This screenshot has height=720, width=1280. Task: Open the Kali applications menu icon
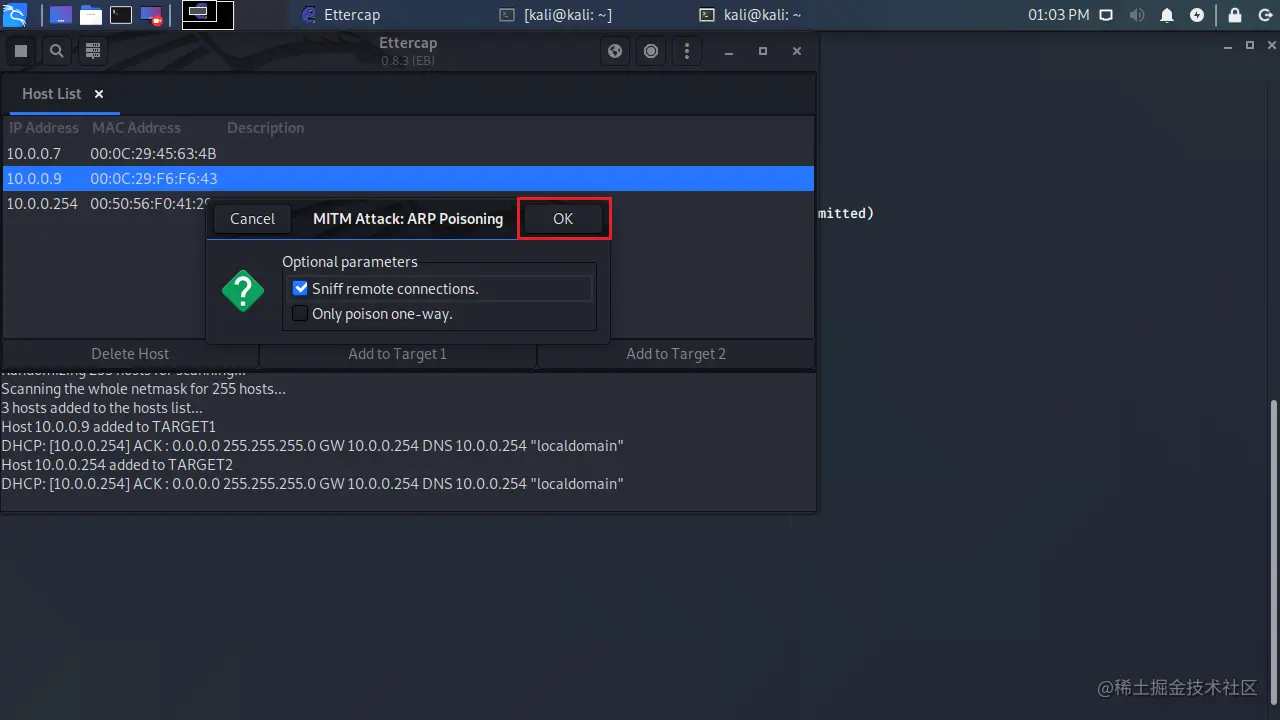[15, 15]
